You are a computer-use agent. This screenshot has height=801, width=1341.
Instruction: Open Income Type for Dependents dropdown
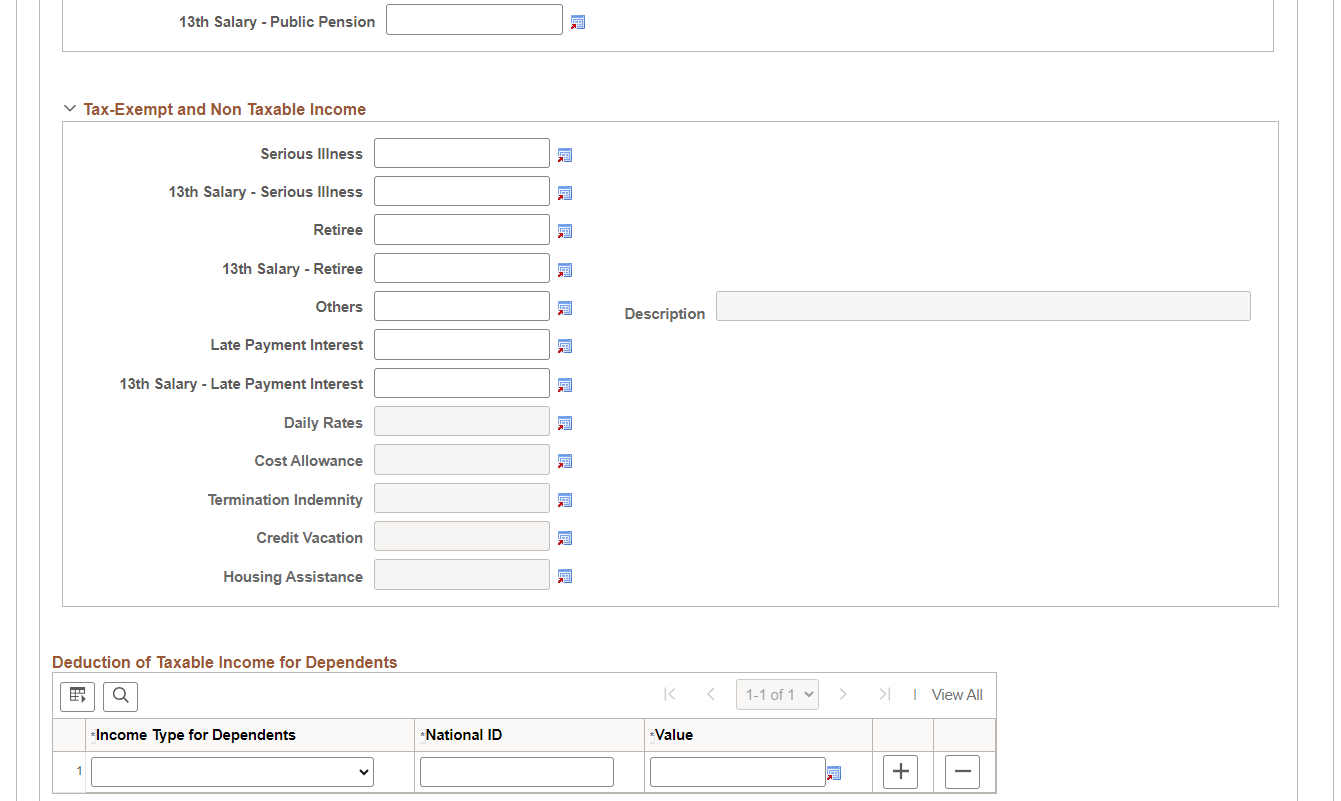tap(232, 772)
